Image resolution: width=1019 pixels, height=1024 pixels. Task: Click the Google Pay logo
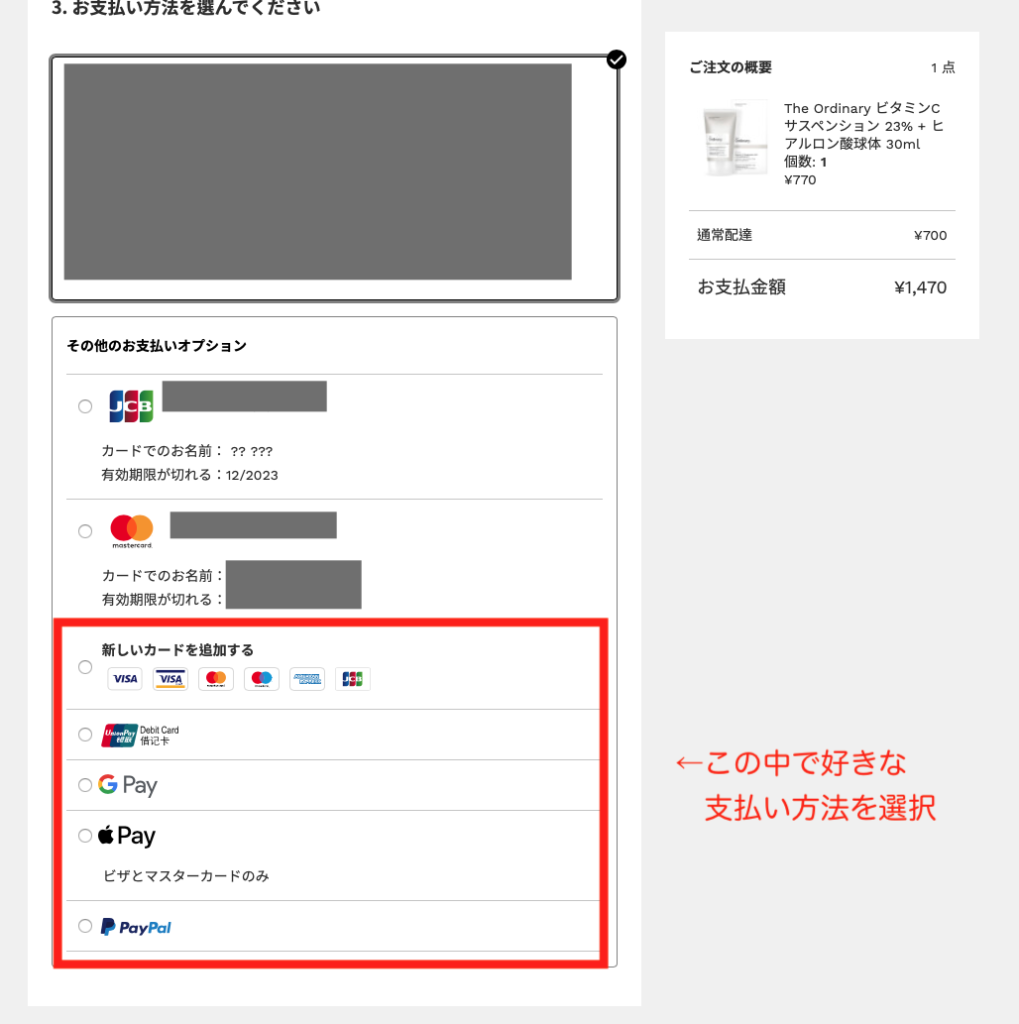[x=127, y=785]
